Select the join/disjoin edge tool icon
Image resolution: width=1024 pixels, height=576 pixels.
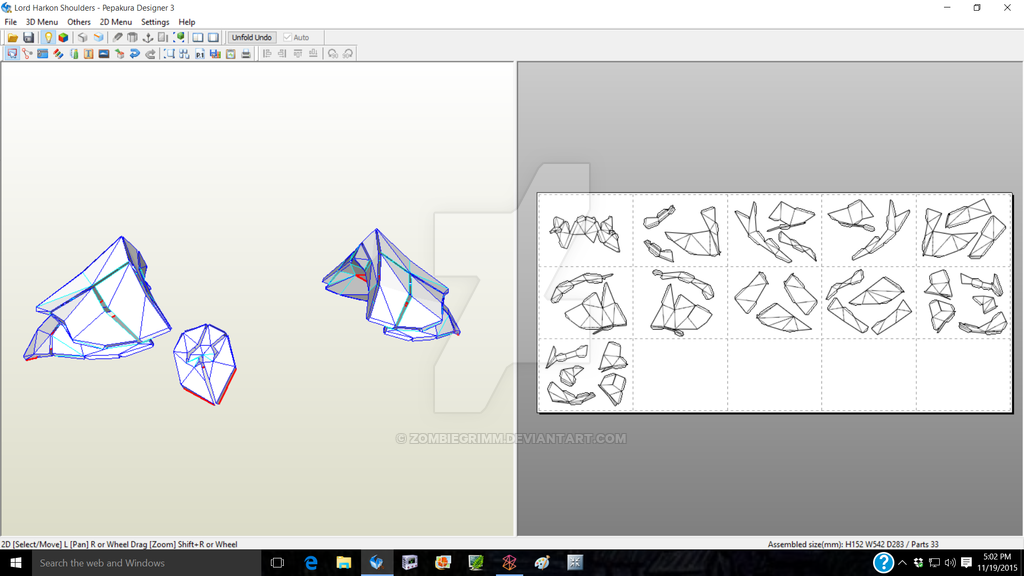[27, 54]
